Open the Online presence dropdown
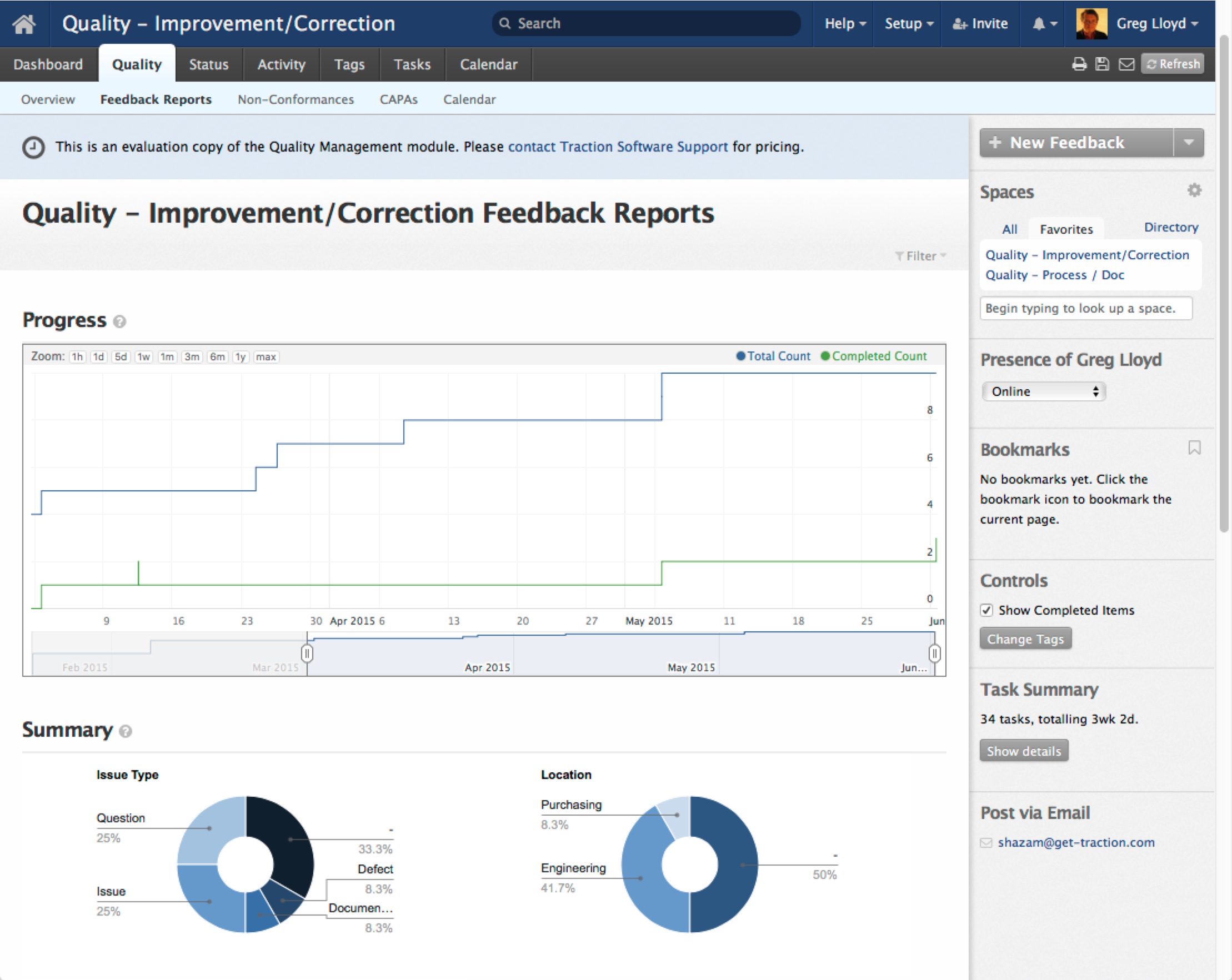The image size is (1232, 980). point(1044,391)
